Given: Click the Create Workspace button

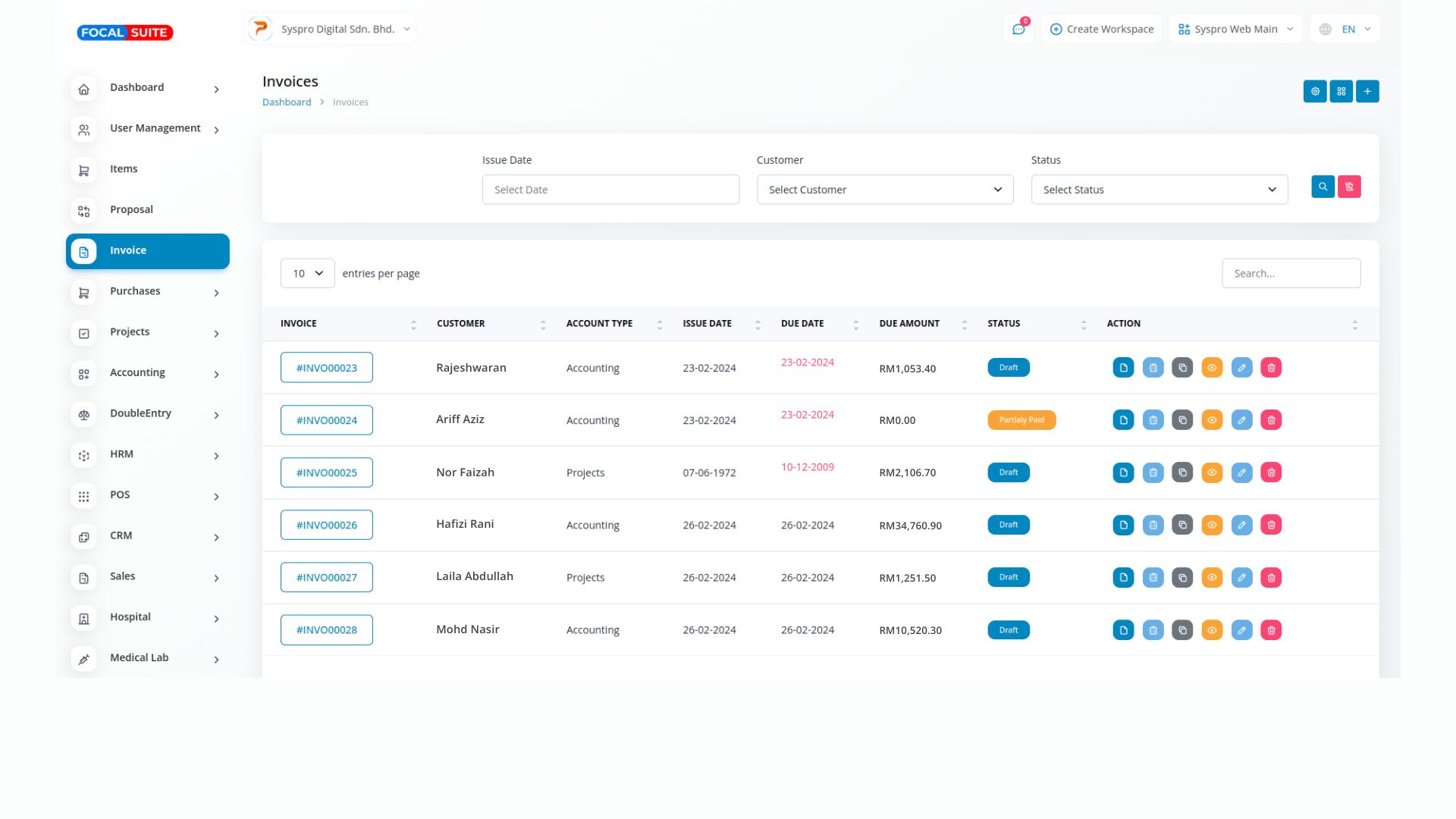Looking at the screenshot, I should coord(1101,30).
